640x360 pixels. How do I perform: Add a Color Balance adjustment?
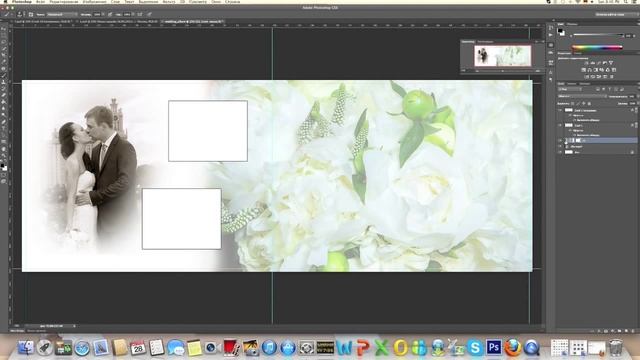589,70
